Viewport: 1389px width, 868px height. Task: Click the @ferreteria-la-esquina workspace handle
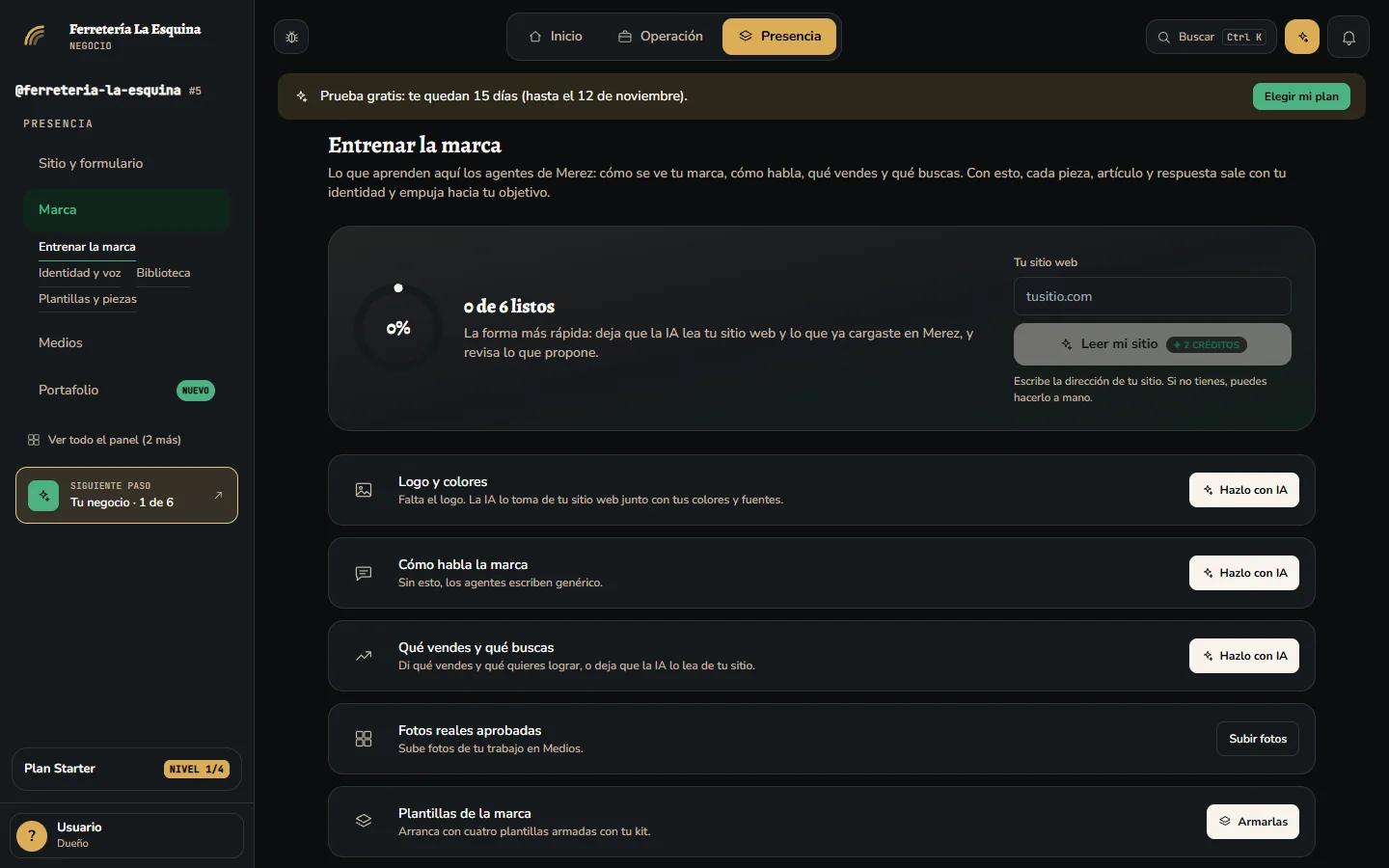(98, 91)
